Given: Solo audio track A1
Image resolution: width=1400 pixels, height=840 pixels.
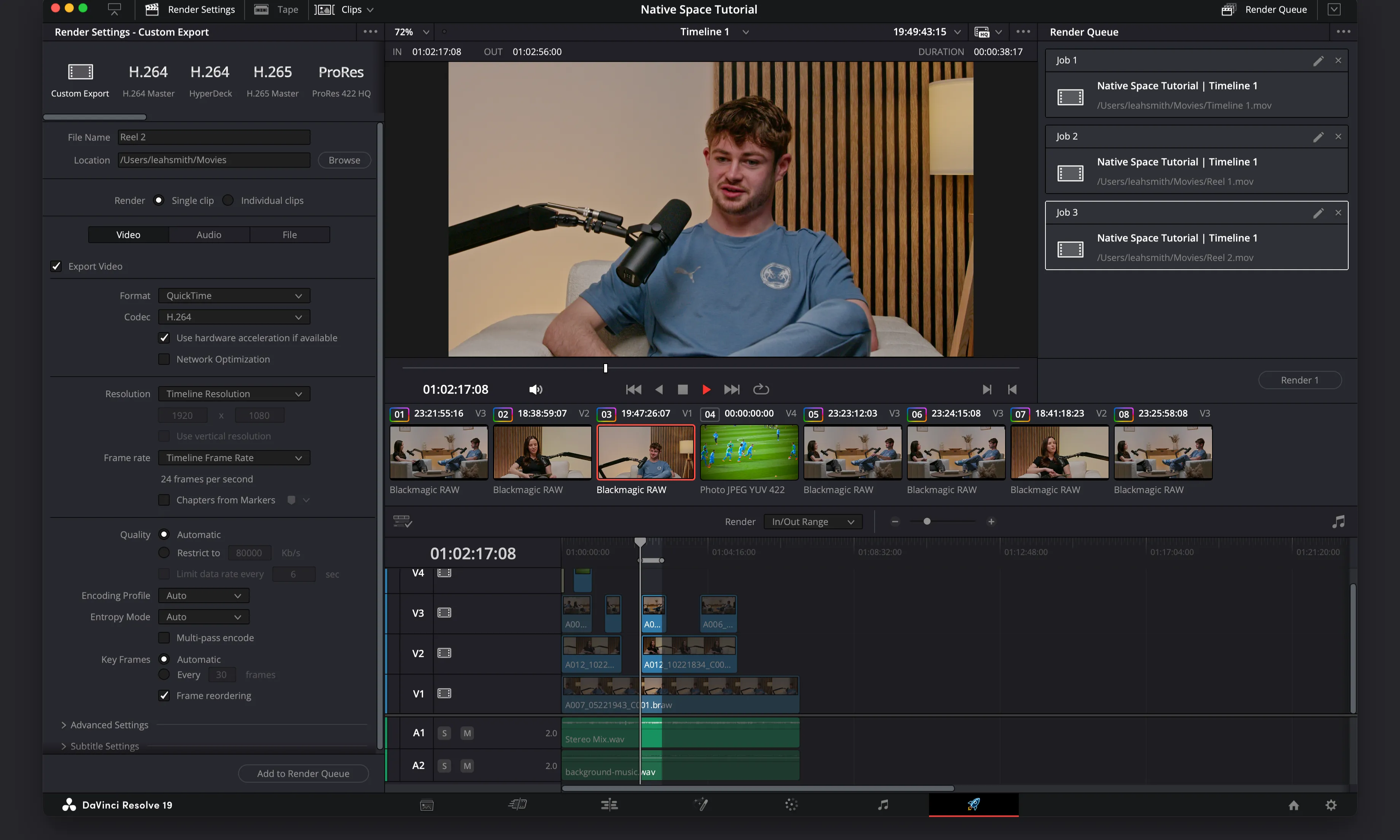Looking at the screenshot, I should (444, 733).
